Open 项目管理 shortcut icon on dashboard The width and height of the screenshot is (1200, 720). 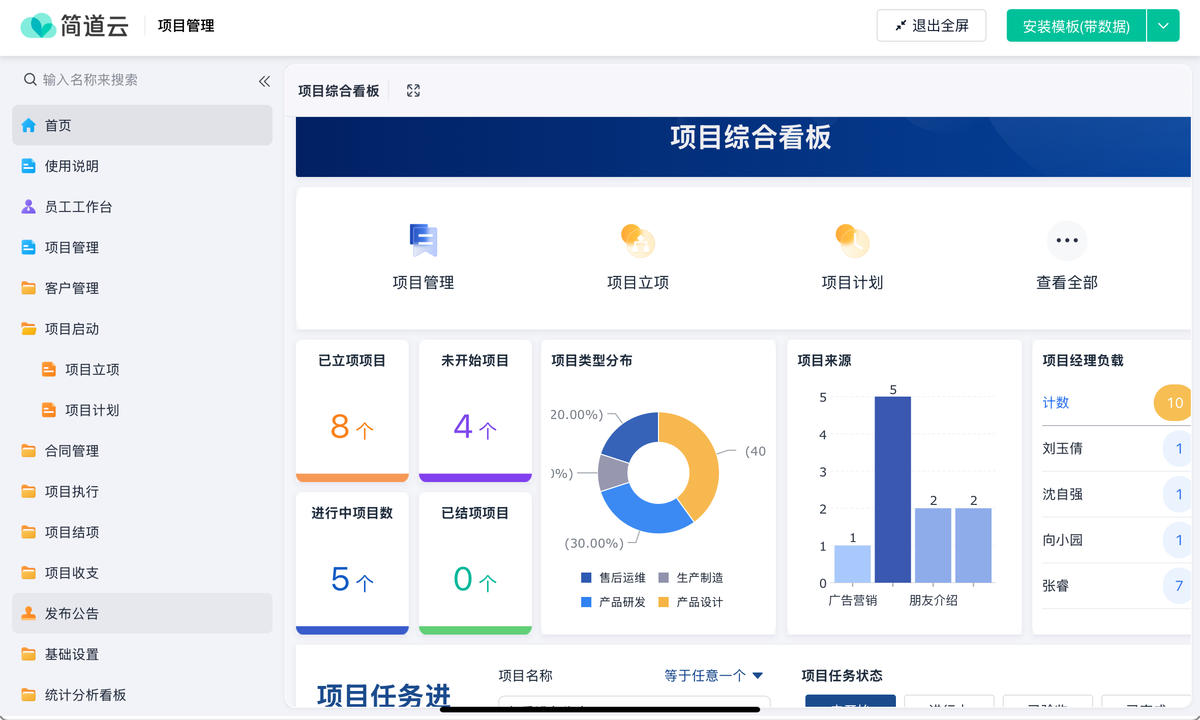coord(423,240)
